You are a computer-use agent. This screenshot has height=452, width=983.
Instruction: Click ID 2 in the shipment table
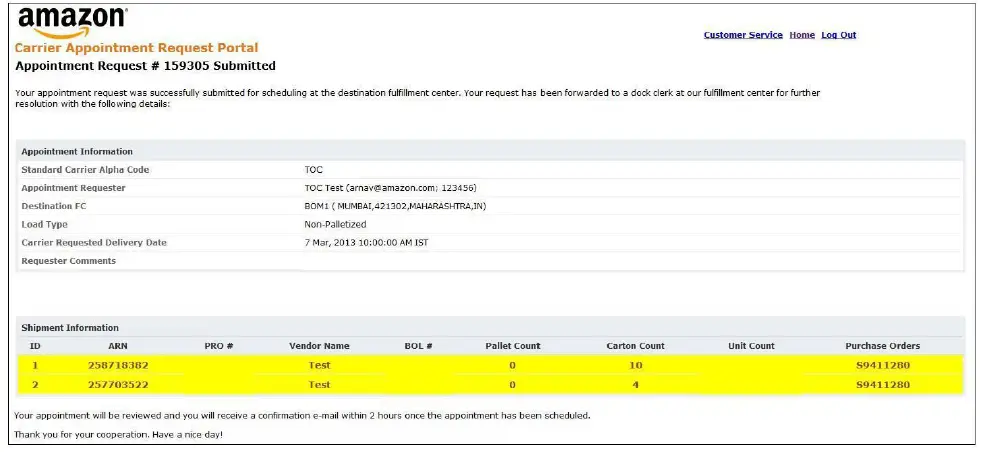[x=35, y=385]
